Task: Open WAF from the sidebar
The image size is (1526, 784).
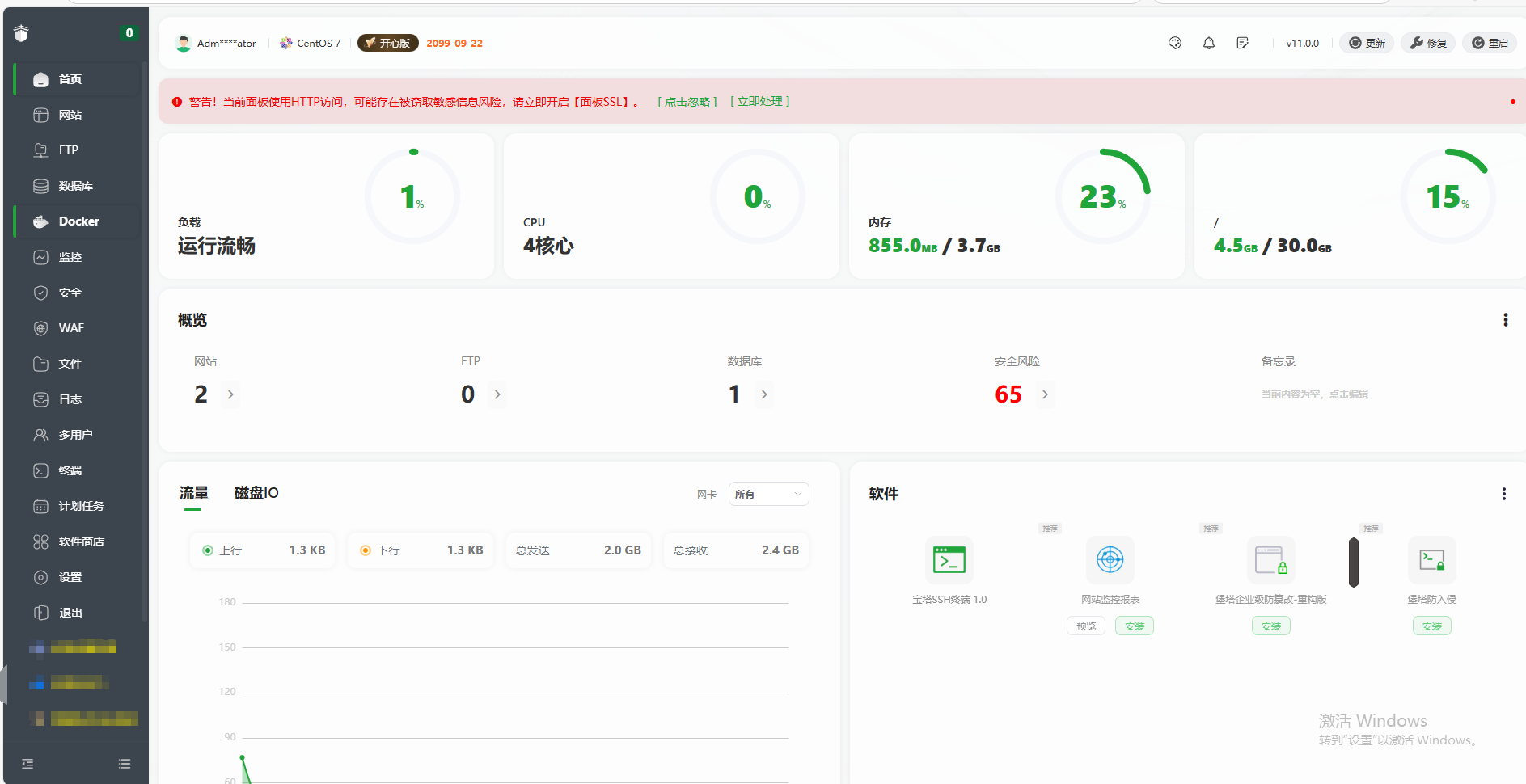Action: [70, 328]
